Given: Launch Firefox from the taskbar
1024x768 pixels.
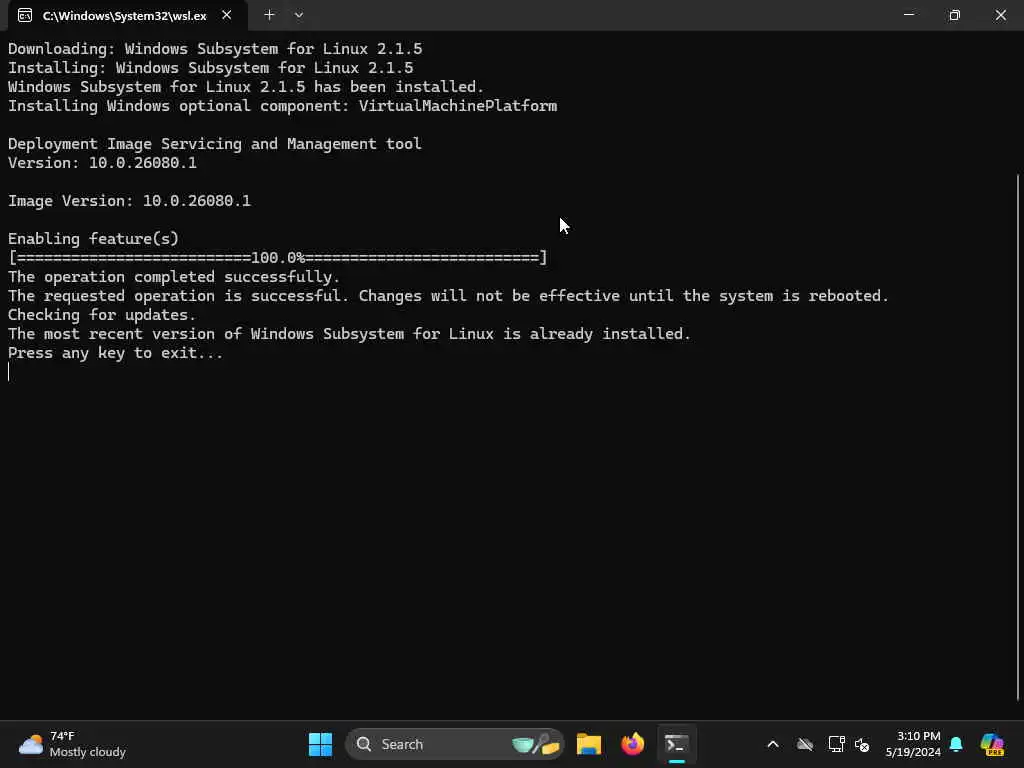Looking at the screenshot, I should 632,744.
